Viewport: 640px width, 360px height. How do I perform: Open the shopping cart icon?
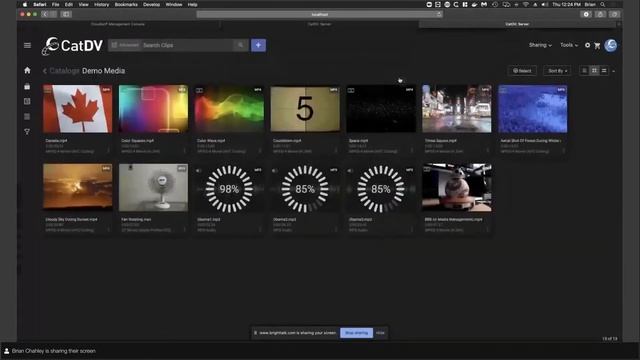click(597, 45)
